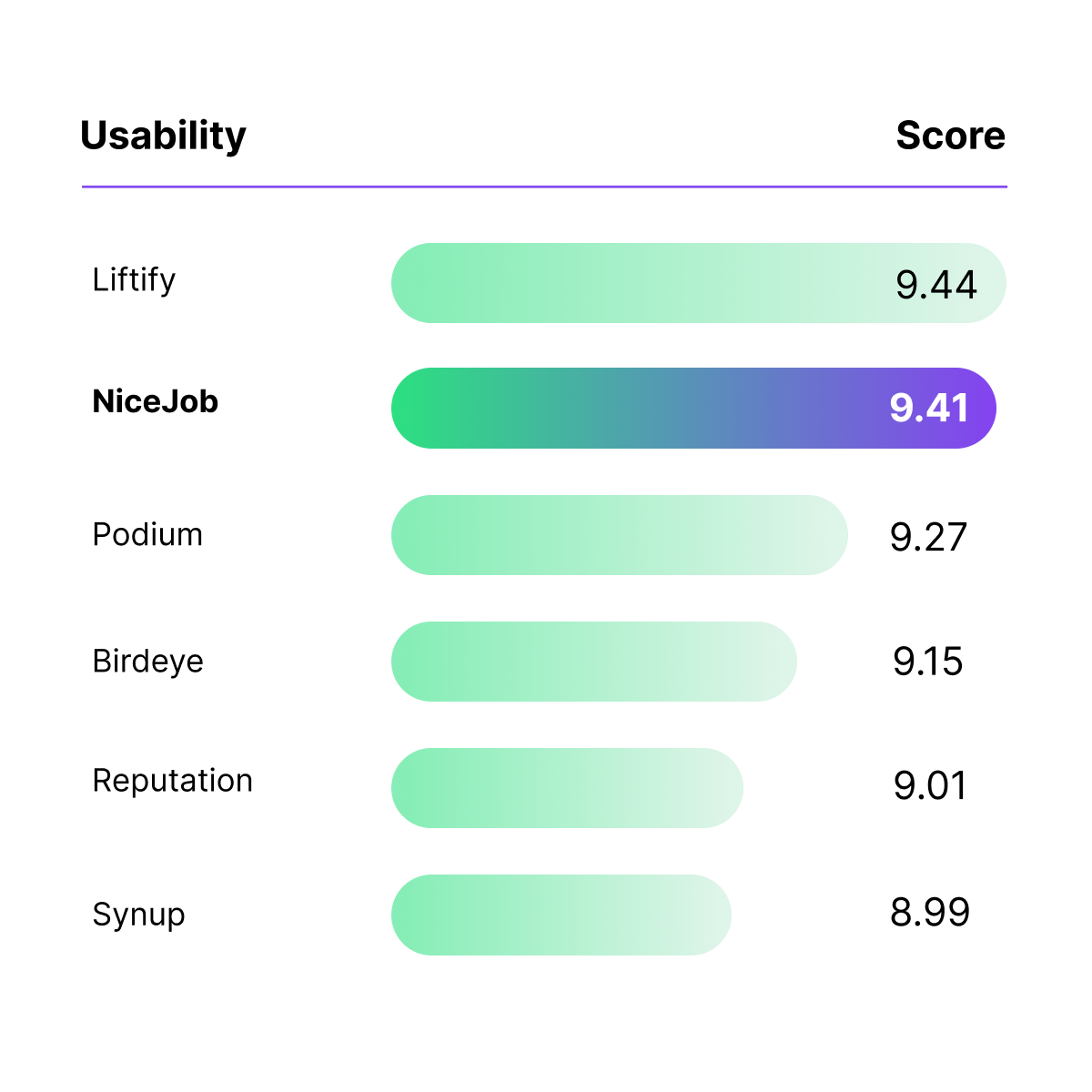
Task: Click the Synup label
Action: 138,915
